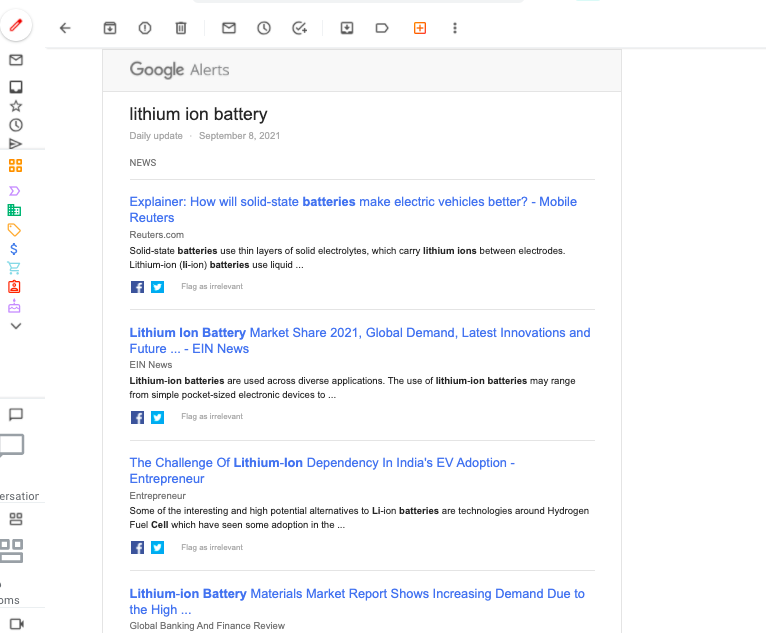Screen dimensions: 766x633
Task: Open Mail from the sidebar envelope icon
Action: [16, 60]
